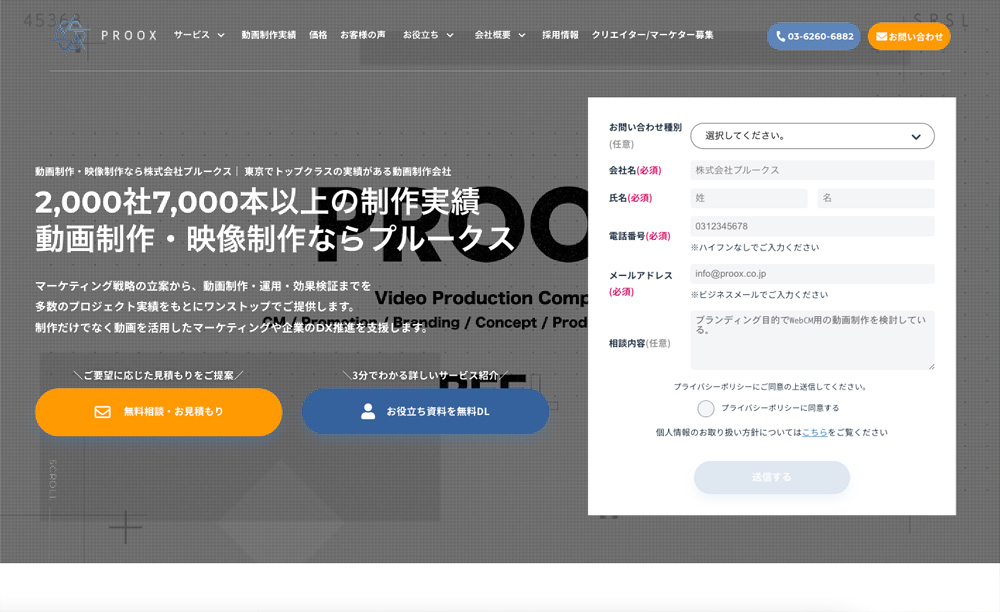Viewport: 1000px width, 612px height.
Task: Call via the 03-6260-6882 button
Action: click(814, 36)
